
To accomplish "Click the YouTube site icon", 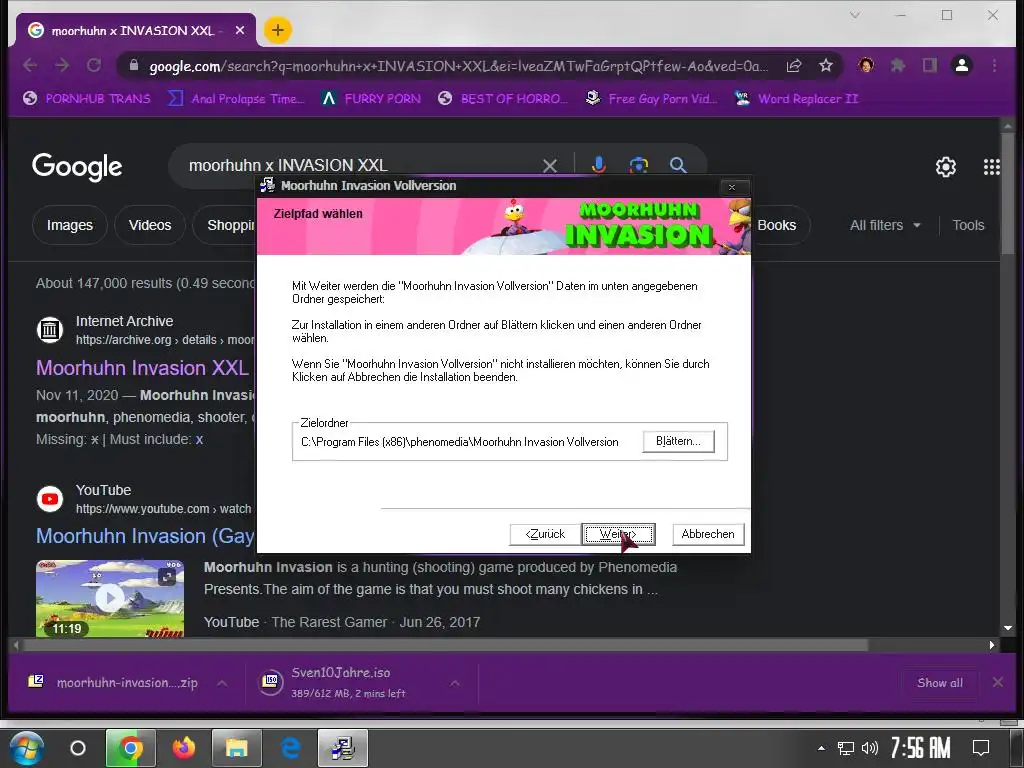I will point(50,499).
